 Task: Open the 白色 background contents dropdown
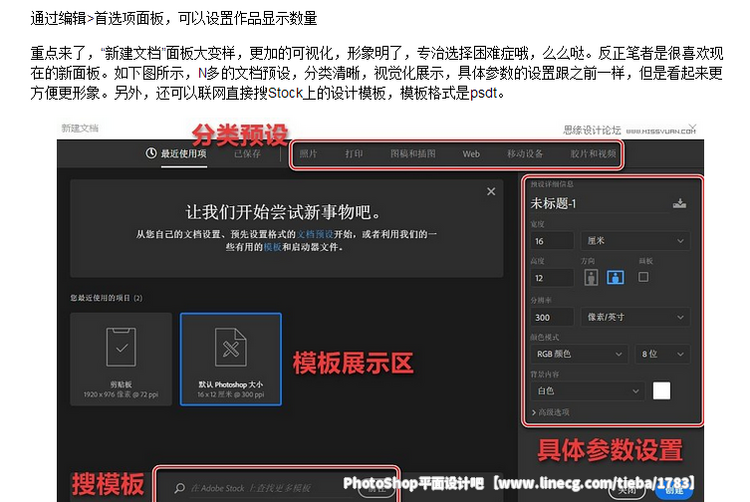tap(587, 391)
